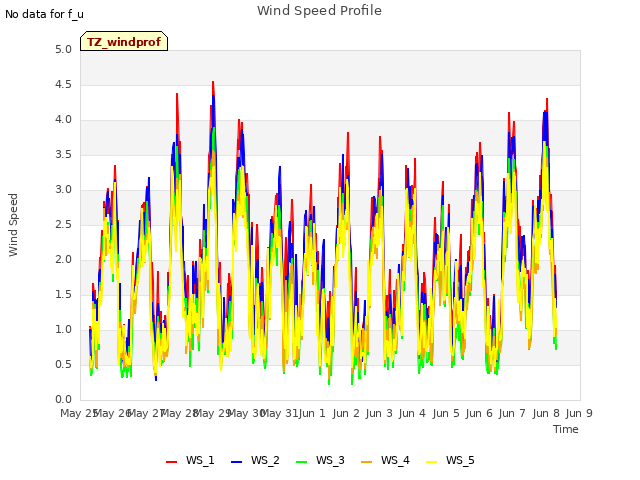Click the 0.0 y-axis tick value

coord(63,399)
